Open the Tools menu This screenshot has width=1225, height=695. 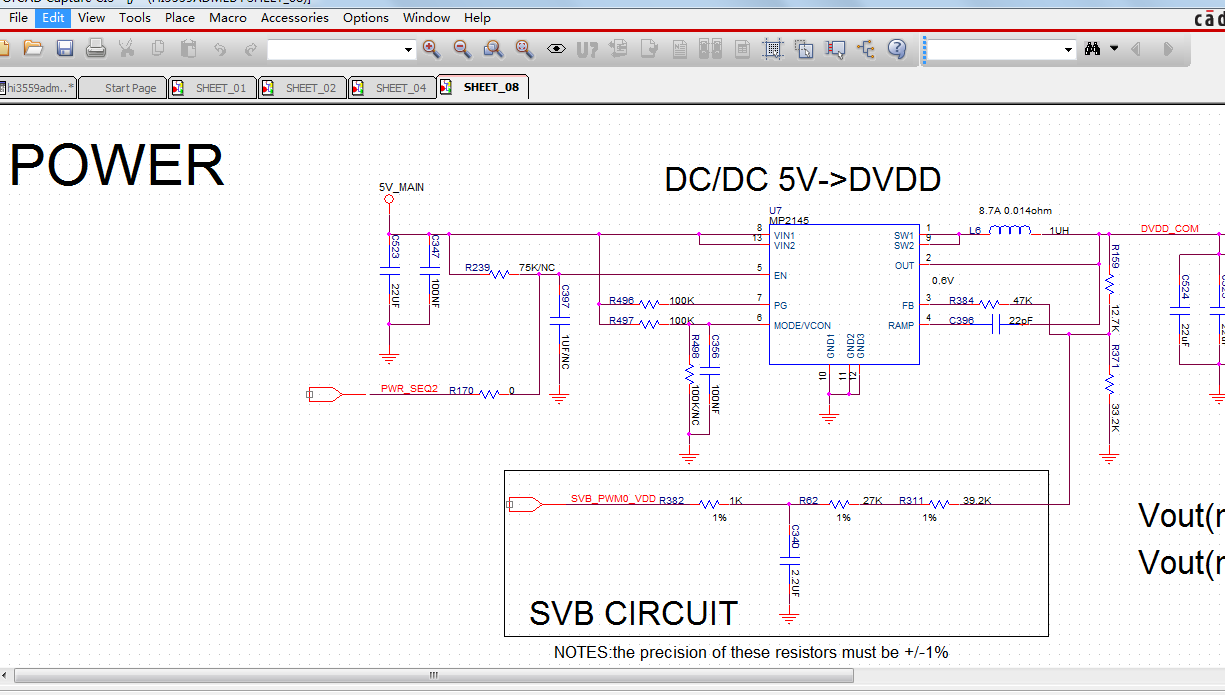click(135, 17)
